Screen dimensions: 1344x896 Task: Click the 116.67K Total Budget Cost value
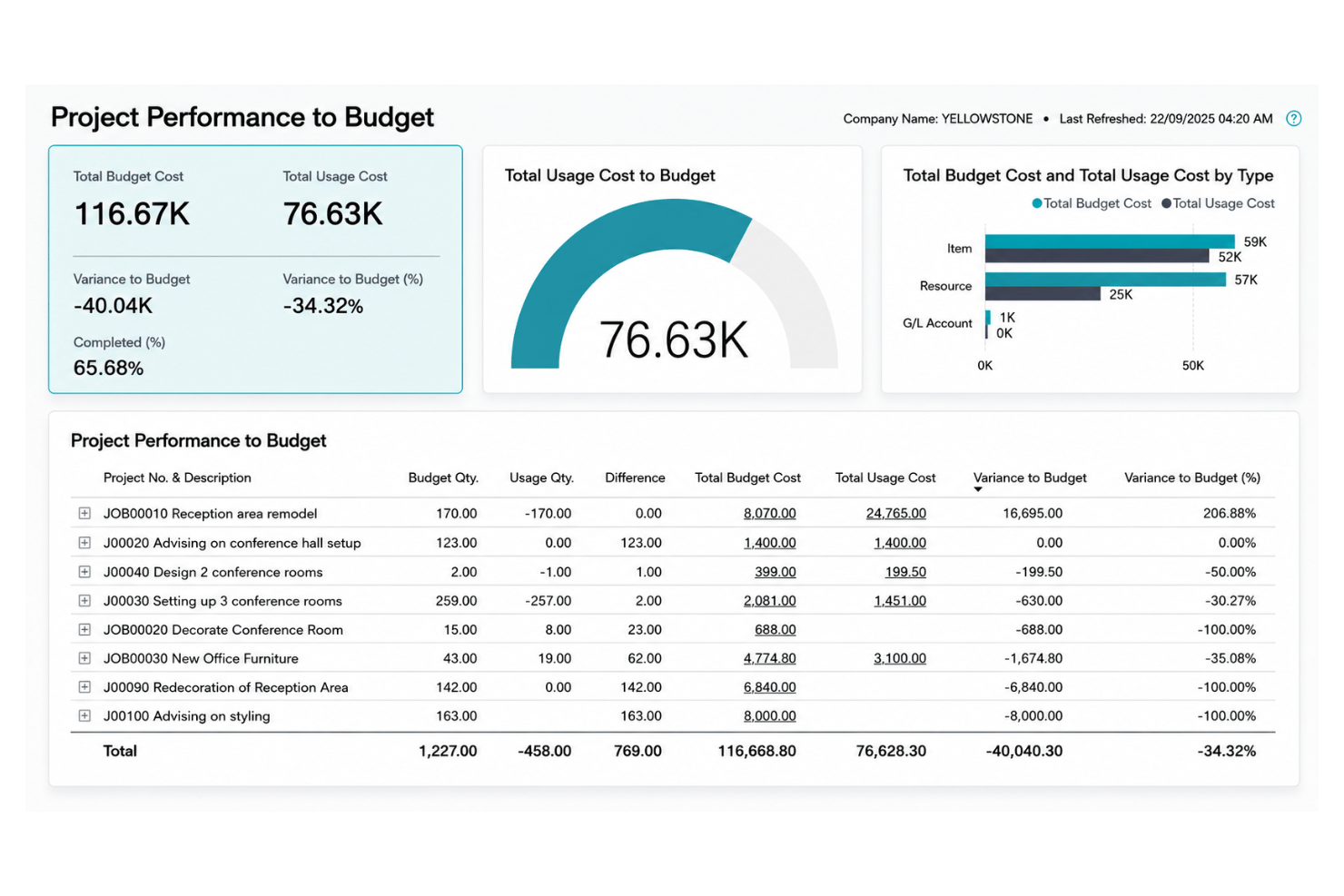pyautogui.click(x=132, y=214)
